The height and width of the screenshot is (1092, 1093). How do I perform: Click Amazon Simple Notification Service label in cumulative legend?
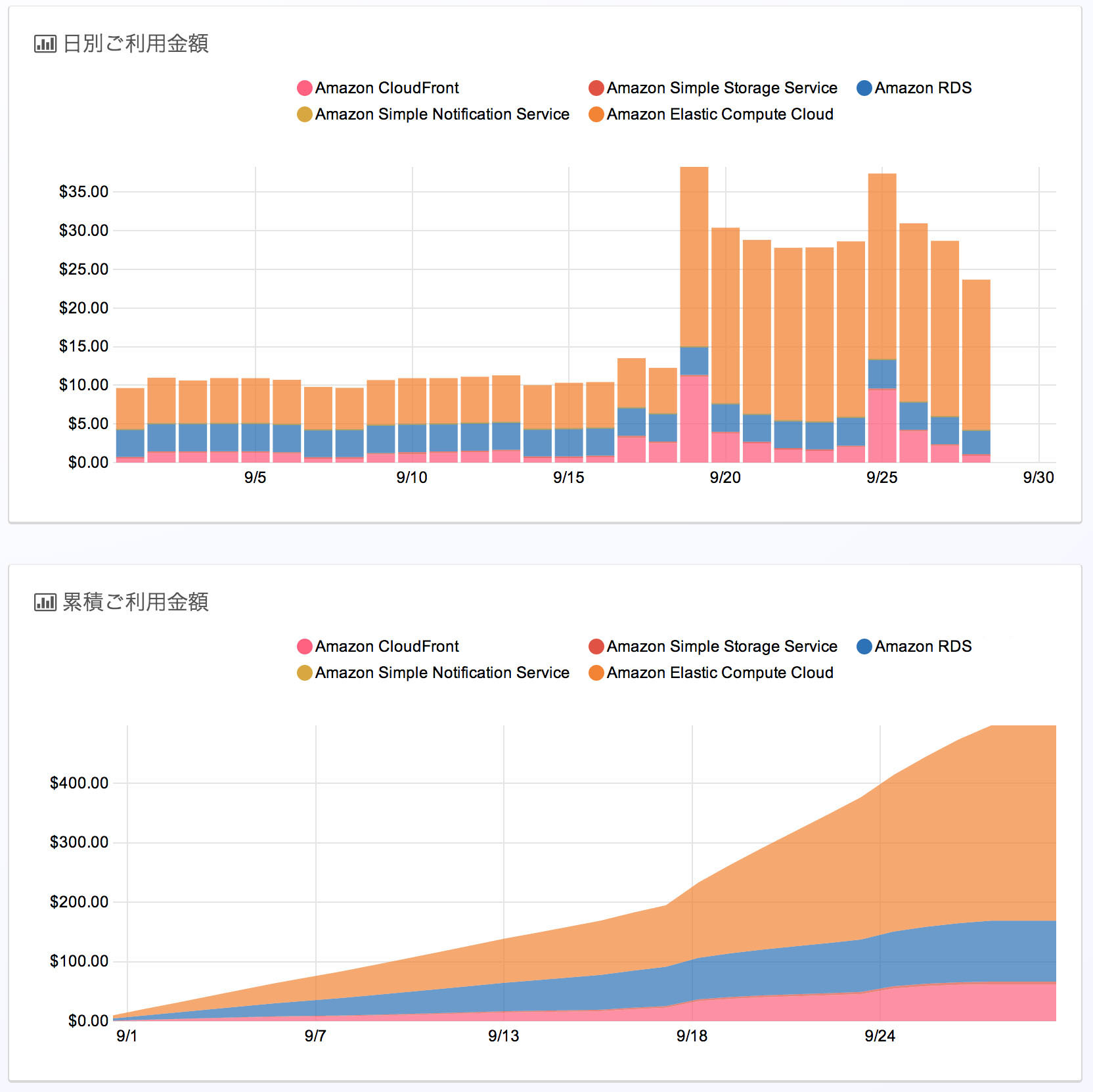click(442, 673)
